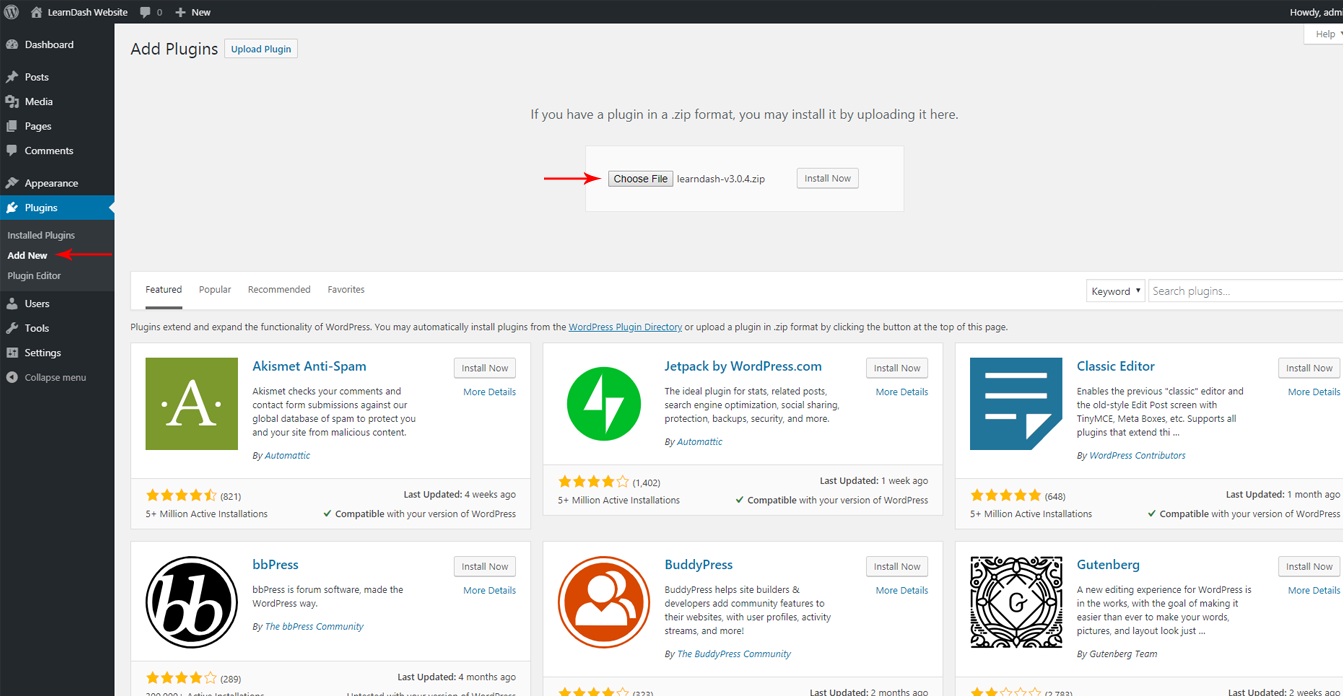Open the BuddyPress title link
This screenshot has width=1343, height=696.
[x=699, y=564]
